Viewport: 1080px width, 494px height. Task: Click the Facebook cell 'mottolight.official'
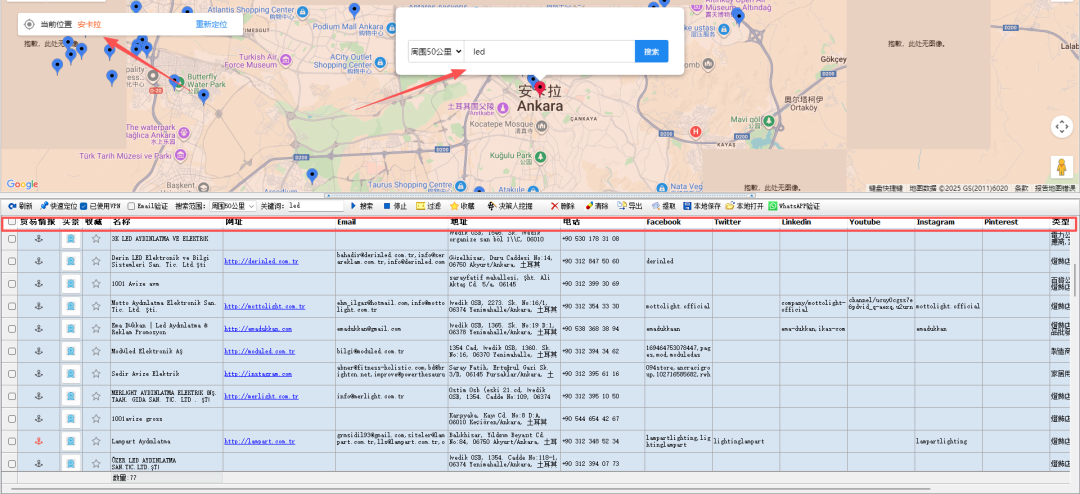(678, 306)
